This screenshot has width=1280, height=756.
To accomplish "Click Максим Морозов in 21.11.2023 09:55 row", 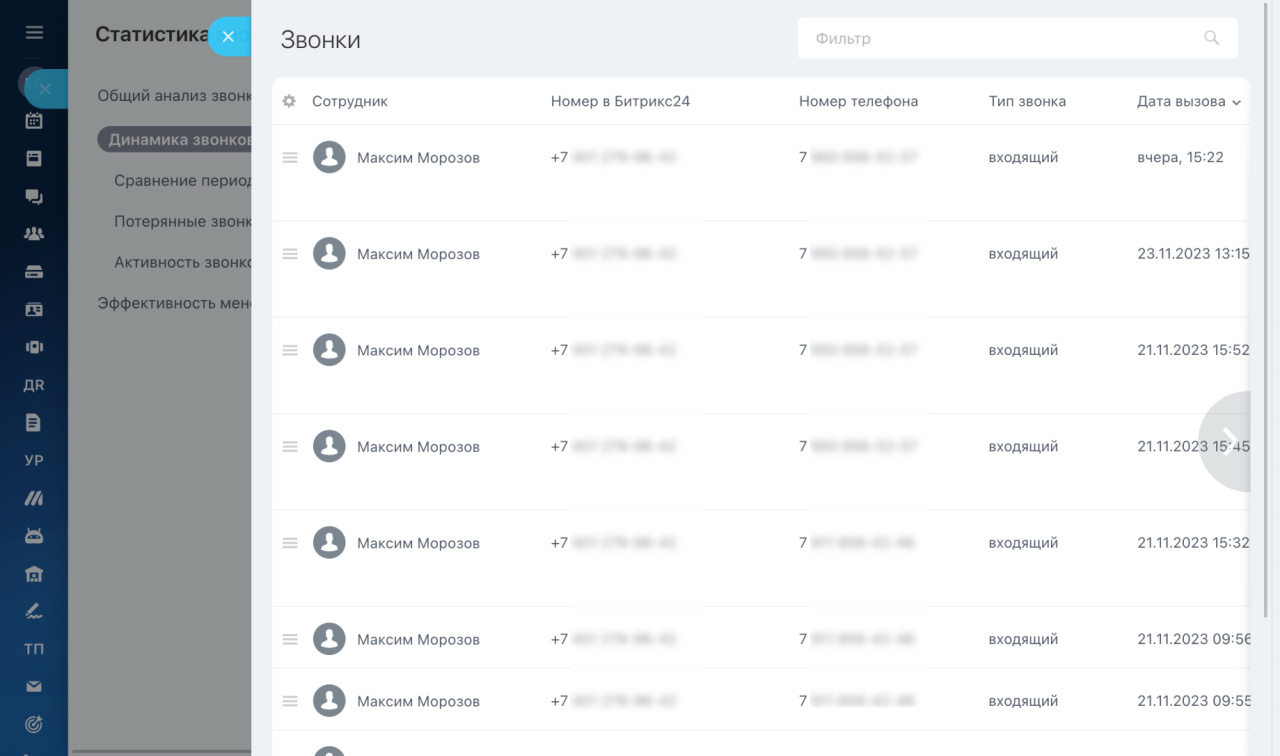I will coord(418,701).
